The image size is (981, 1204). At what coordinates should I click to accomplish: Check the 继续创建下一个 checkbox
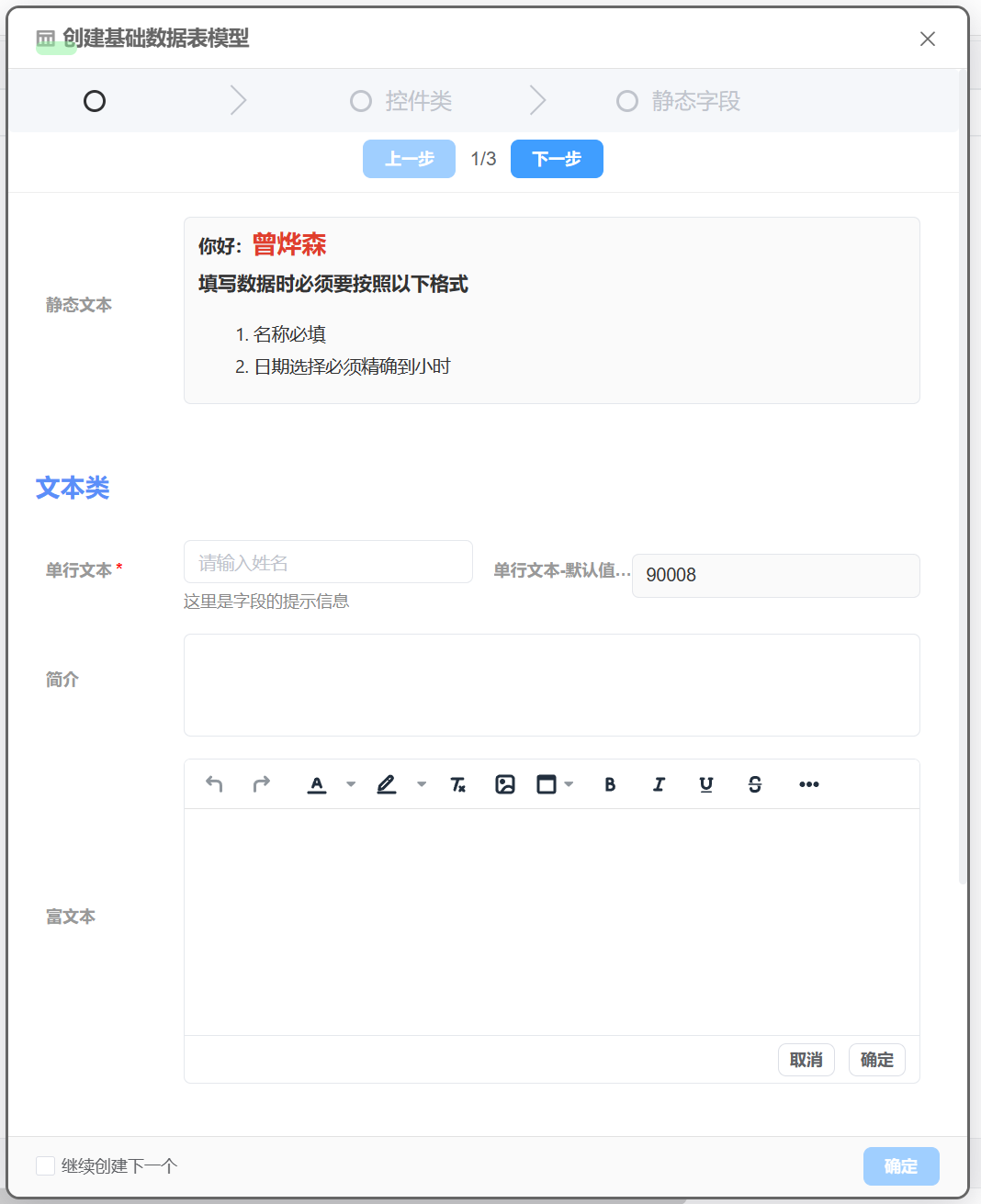[x=45, y=1165]
